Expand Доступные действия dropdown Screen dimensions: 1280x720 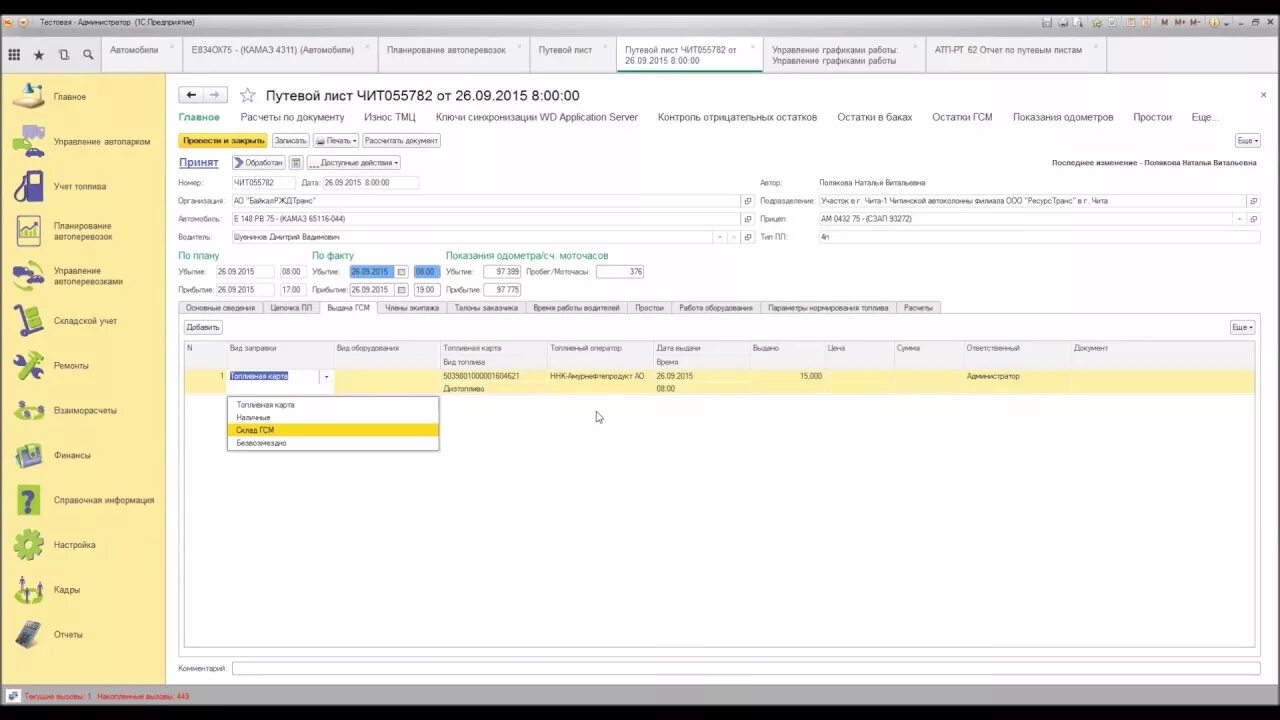354,162
